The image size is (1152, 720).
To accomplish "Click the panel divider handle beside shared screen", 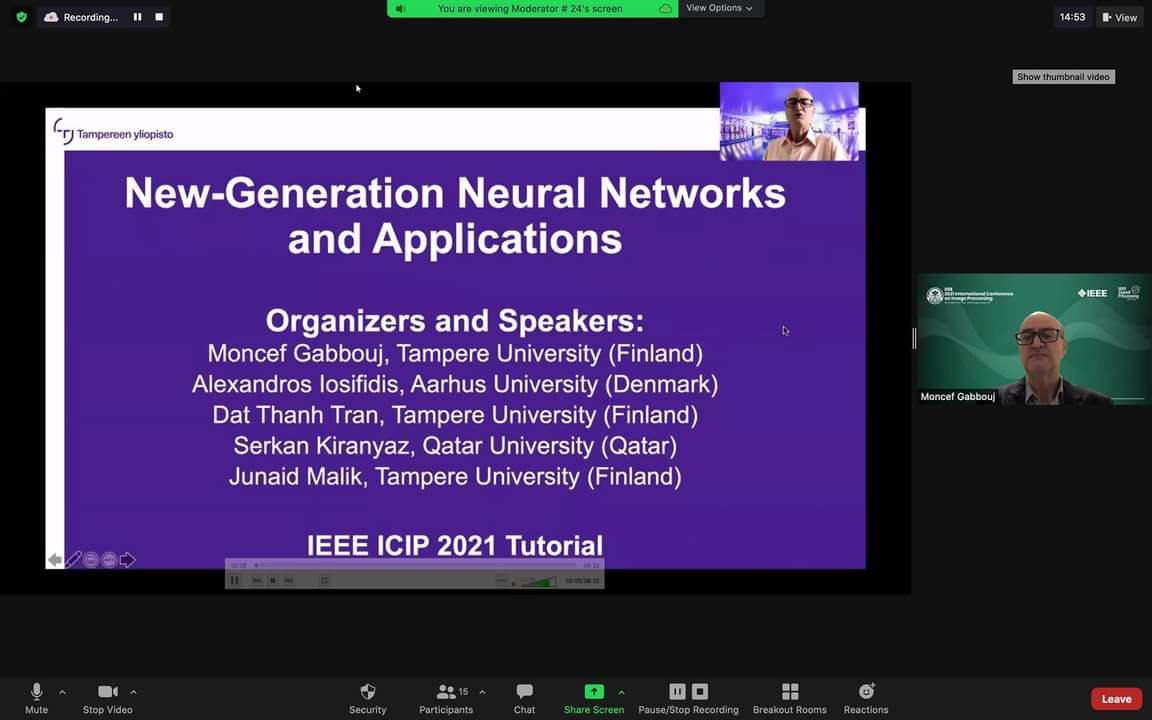I will [x=914, y=339].
